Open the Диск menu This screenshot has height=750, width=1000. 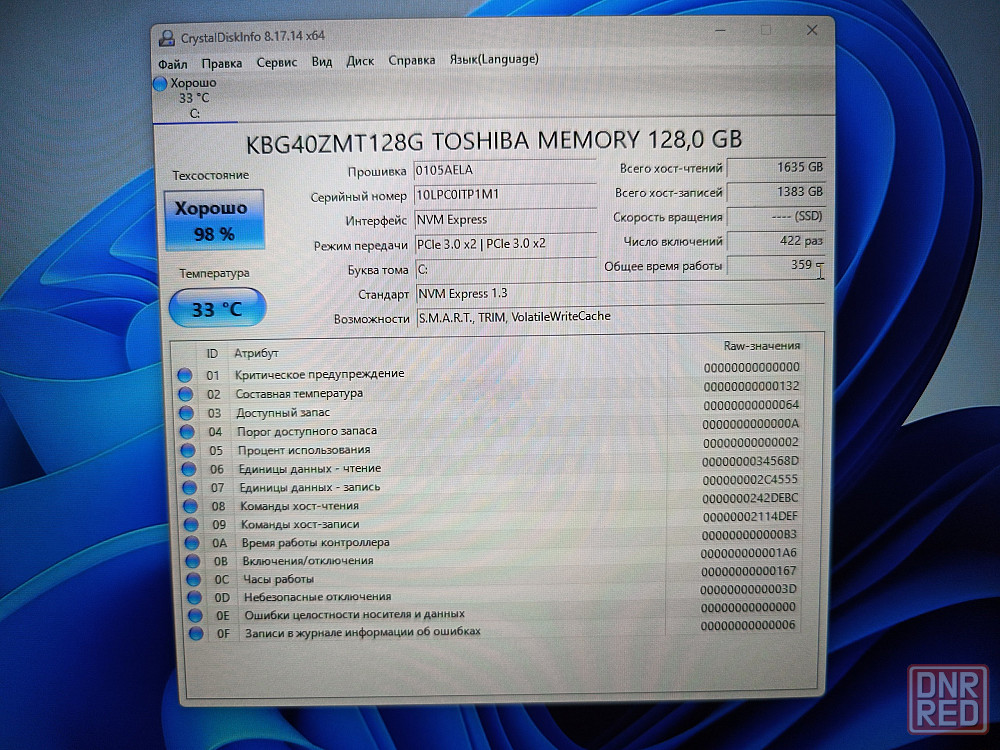coord(360,61)
